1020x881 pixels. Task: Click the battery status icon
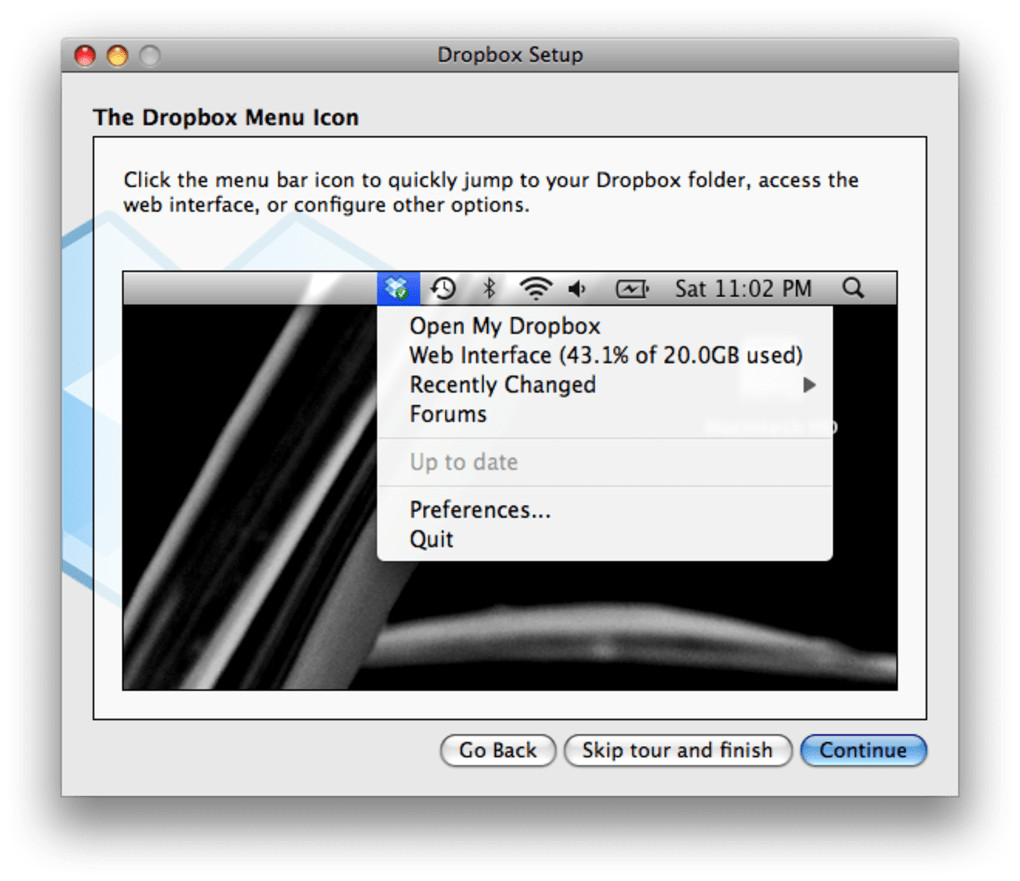pos(632,288)
